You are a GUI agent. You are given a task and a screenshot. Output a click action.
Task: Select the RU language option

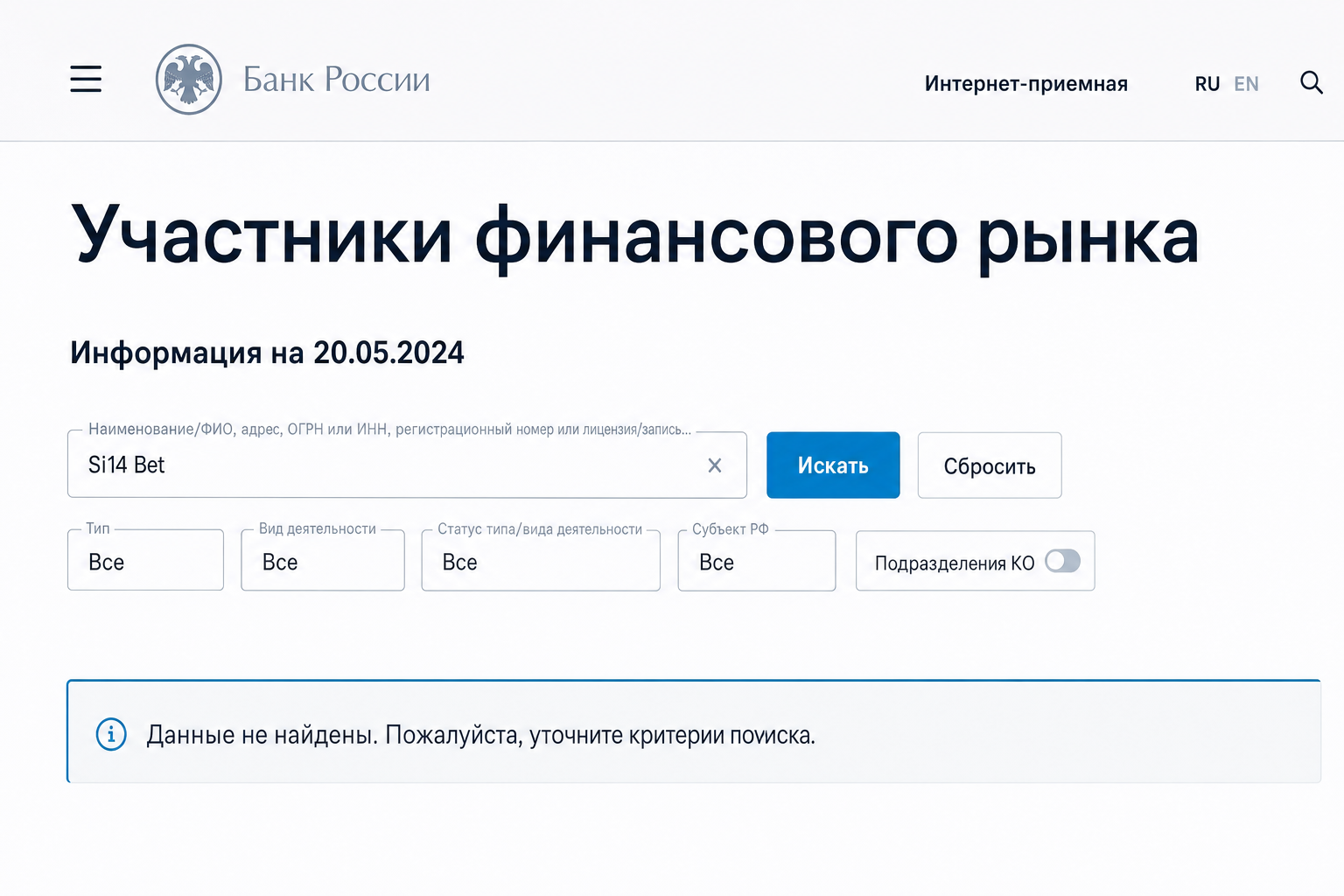tap(1207, 84)
